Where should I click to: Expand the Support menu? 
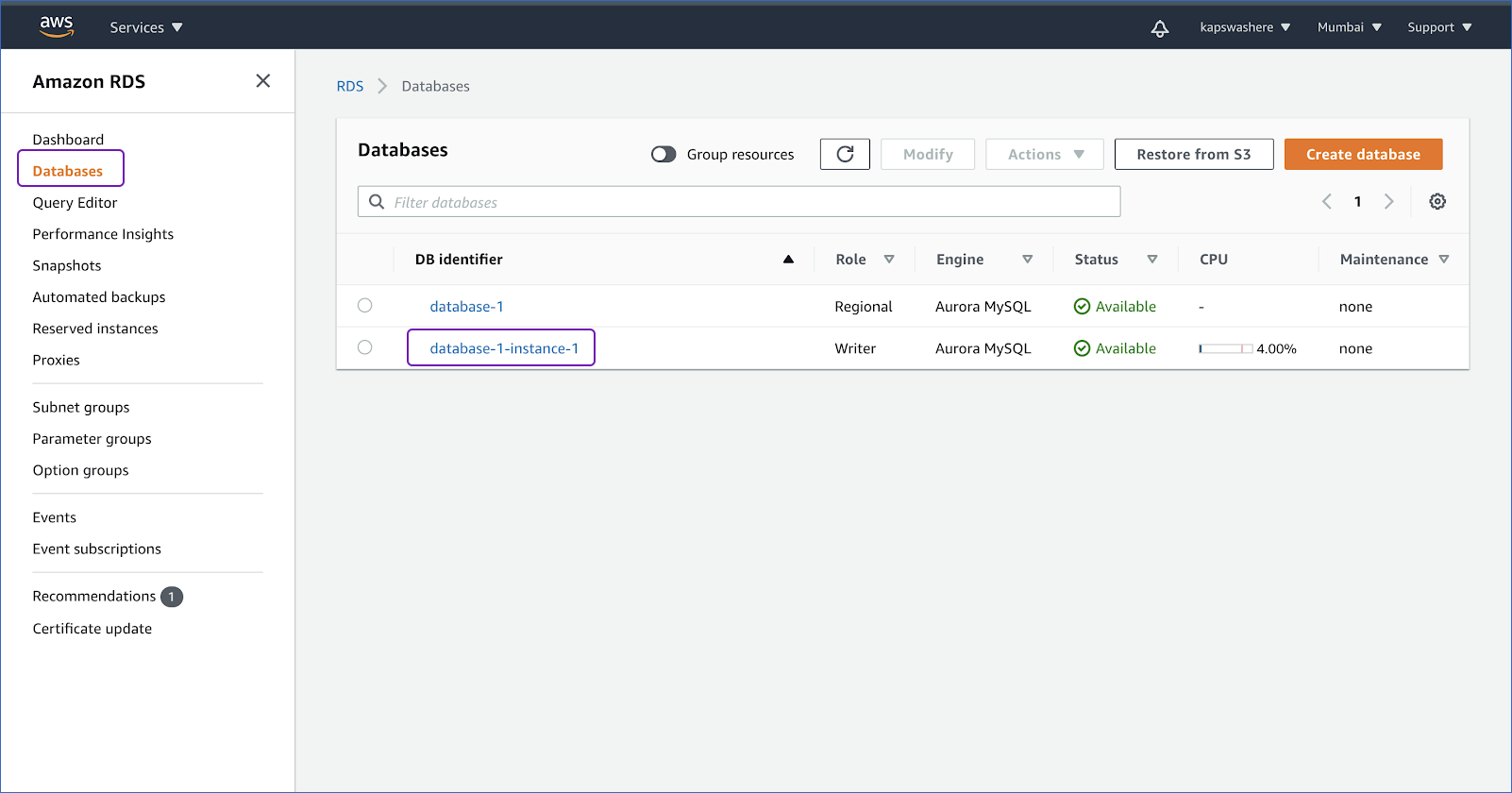pos(1439,27)
